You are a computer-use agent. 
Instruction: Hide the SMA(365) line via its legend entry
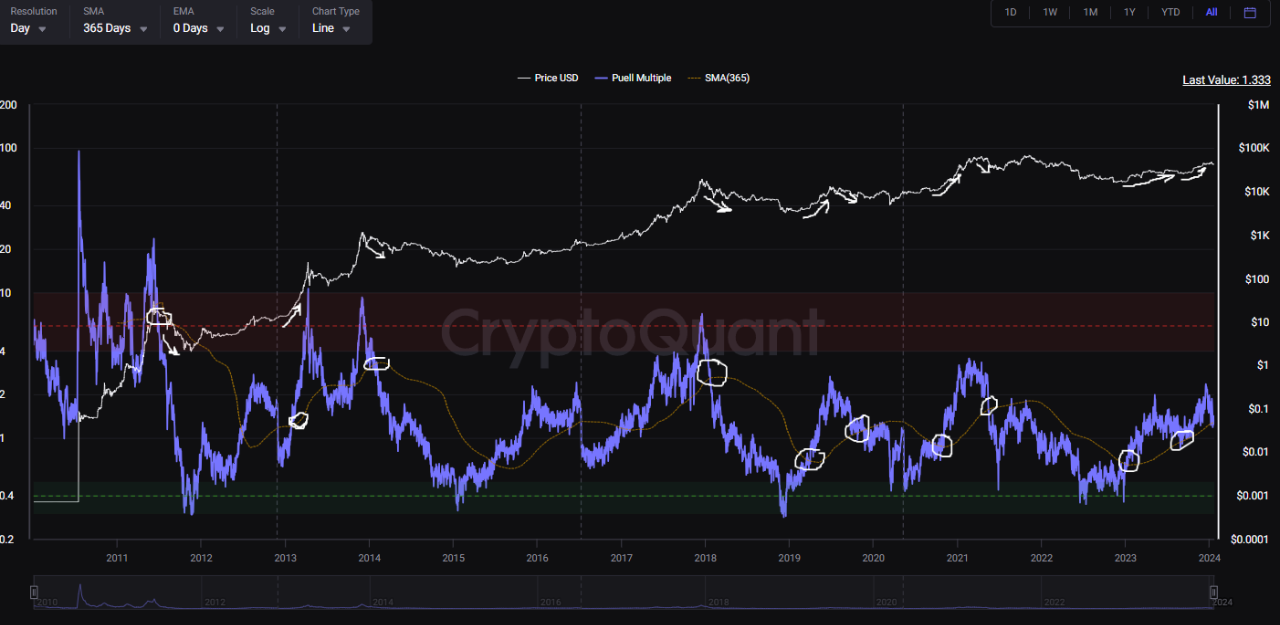pyautogui.click(x=727, y=77)
